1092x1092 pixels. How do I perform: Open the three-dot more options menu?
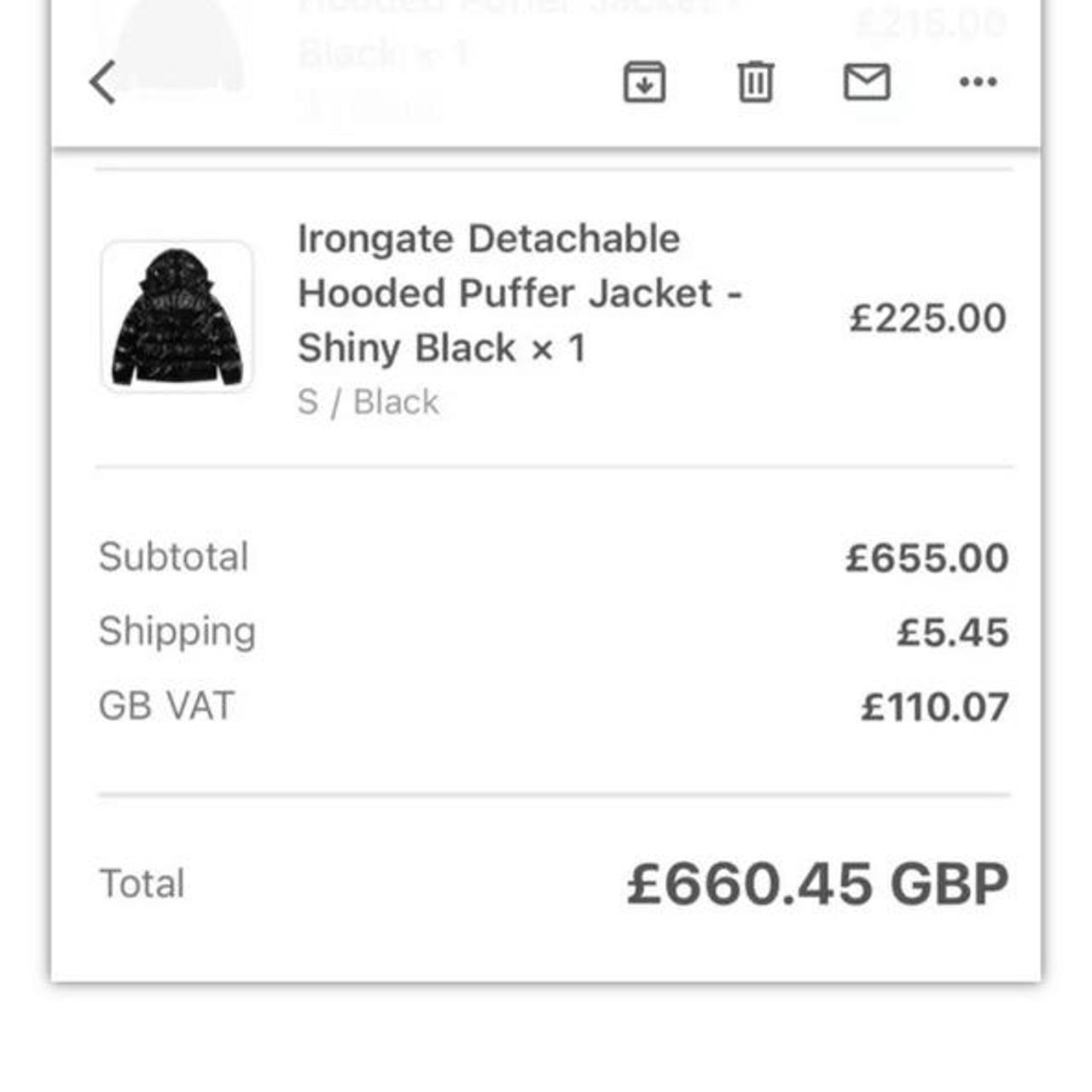point(978,82)
